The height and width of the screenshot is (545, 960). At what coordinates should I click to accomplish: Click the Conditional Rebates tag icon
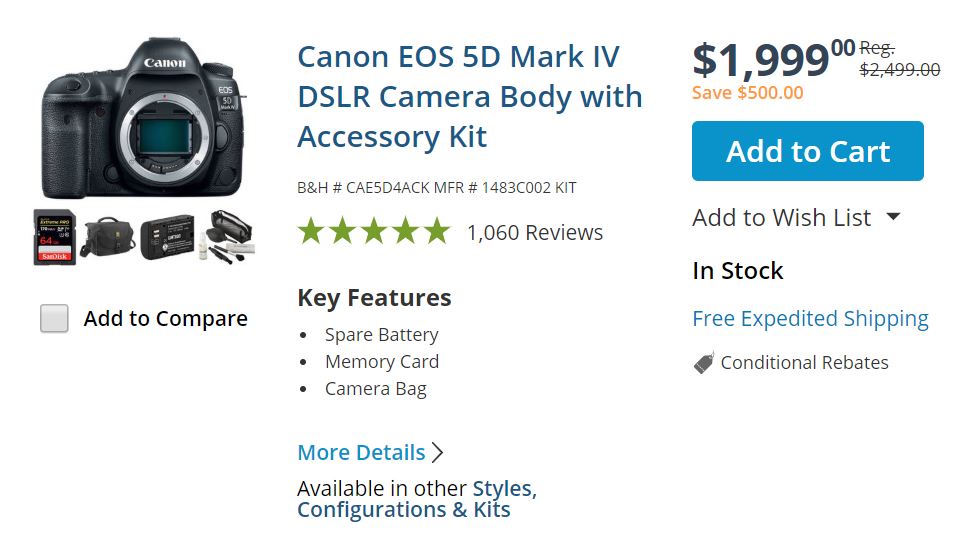[x=704, y=363]
